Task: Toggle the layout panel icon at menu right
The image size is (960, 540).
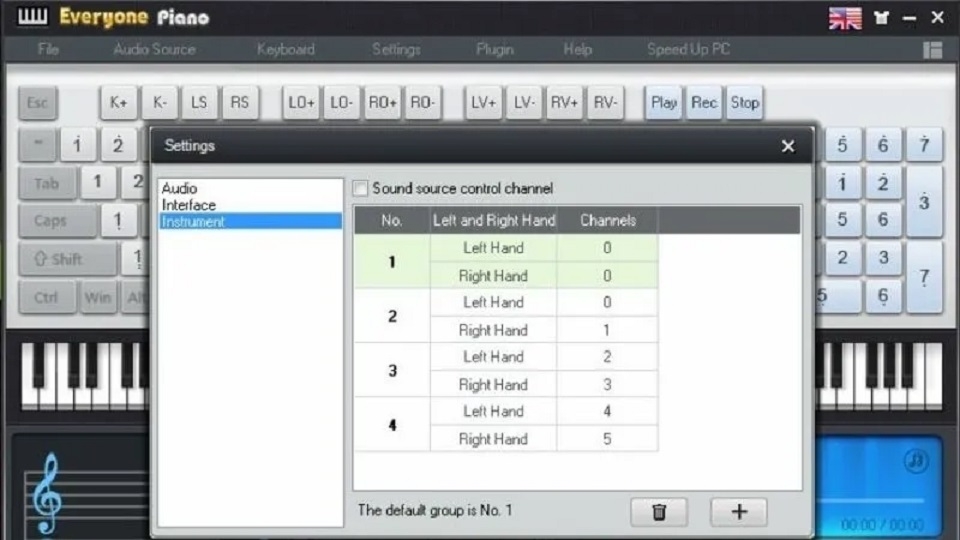Action: 932,50
